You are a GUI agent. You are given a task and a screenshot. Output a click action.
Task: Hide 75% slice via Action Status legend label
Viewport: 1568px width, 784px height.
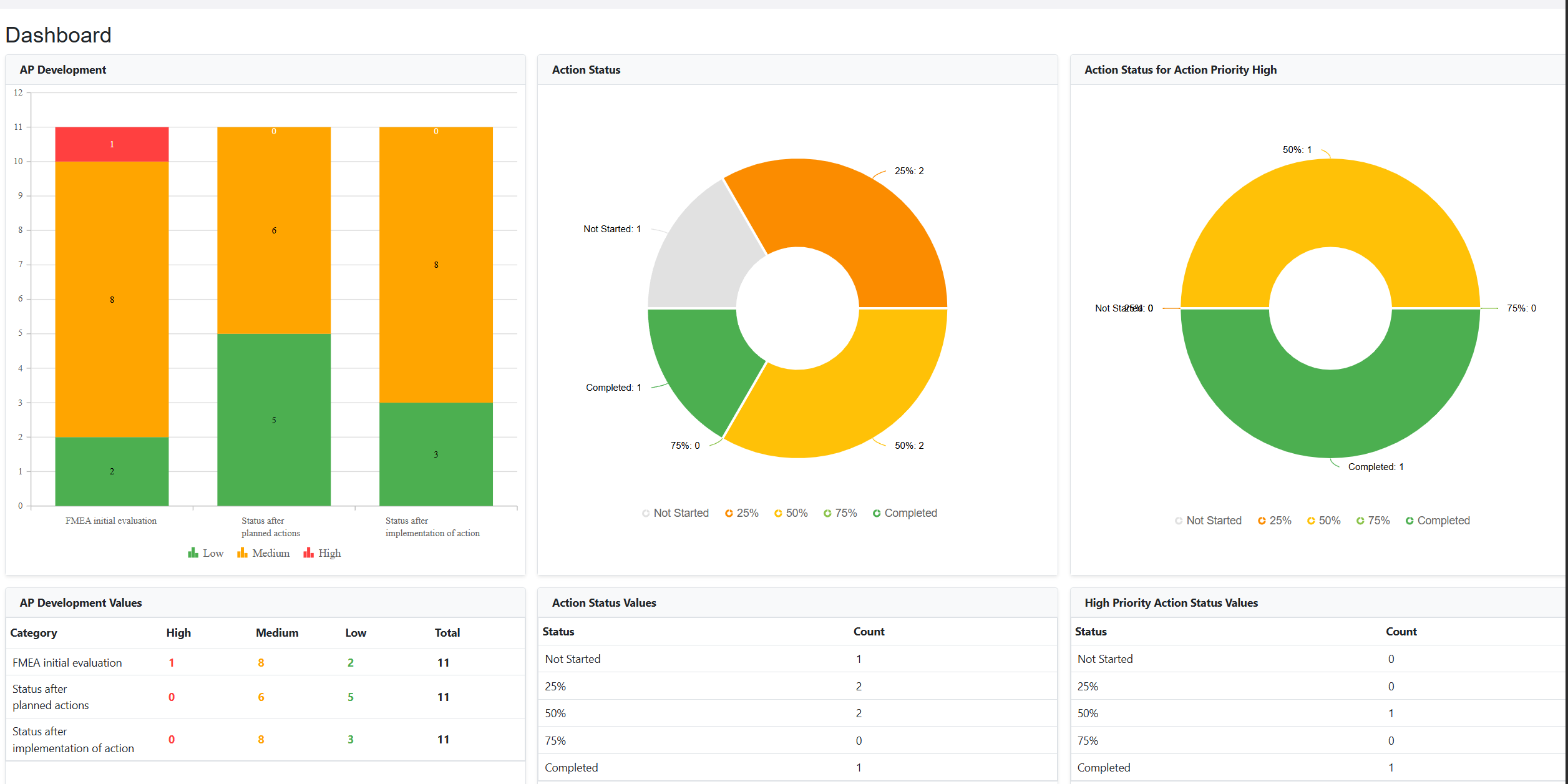[x=845, y=513]
